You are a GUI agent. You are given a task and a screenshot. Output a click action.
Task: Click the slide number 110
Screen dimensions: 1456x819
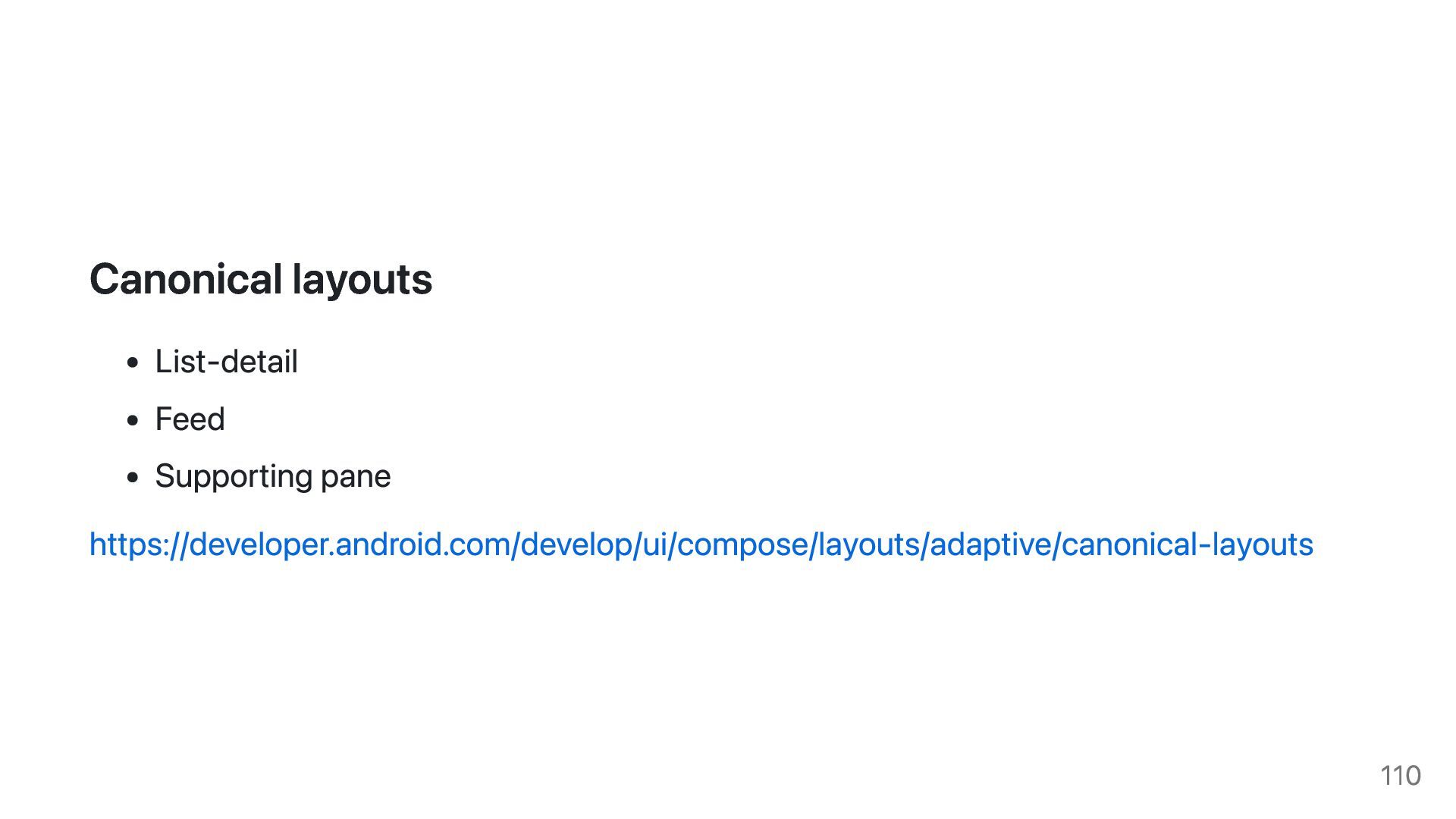(x=1401, y=776)
